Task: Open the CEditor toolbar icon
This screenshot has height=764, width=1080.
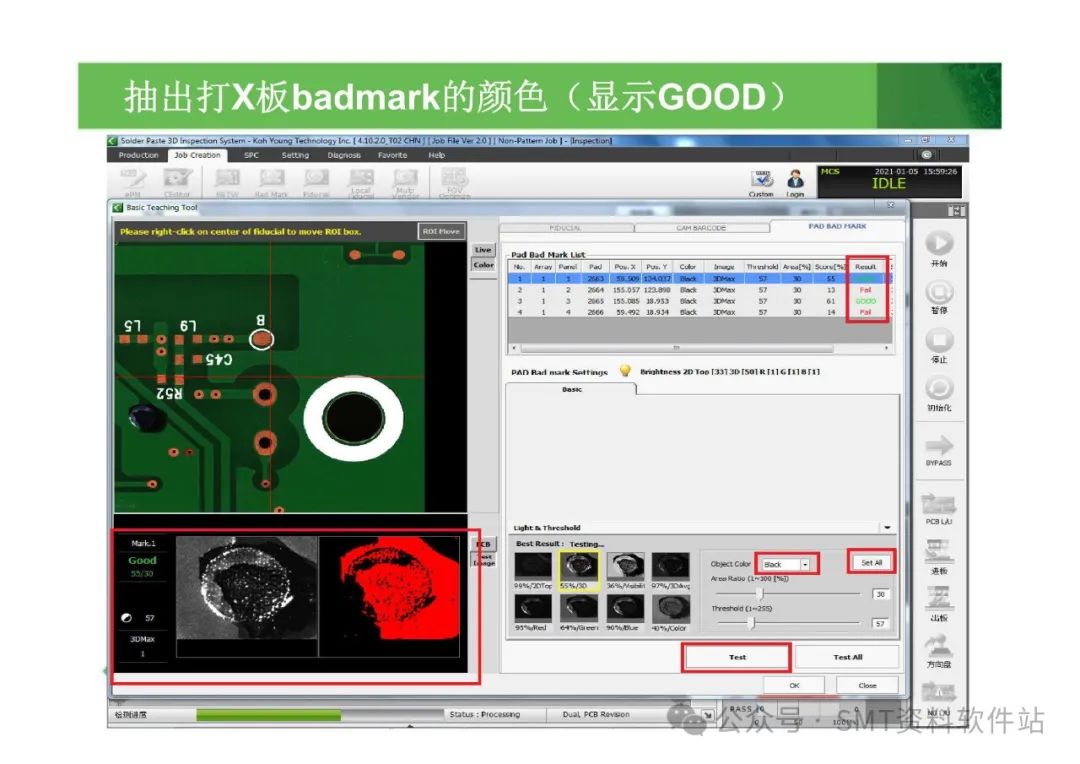Action: click(x=177, y=180)
